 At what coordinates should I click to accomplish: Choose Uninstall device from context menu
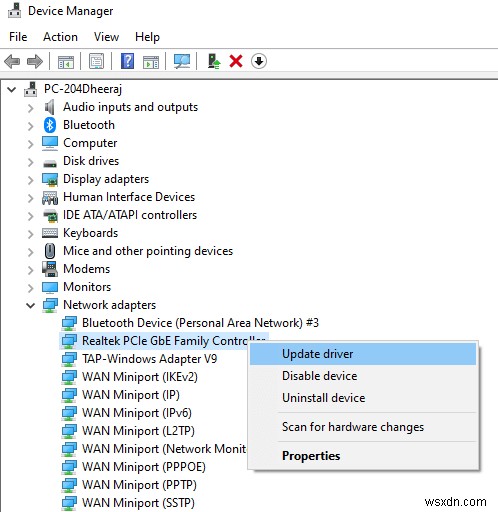363,398
